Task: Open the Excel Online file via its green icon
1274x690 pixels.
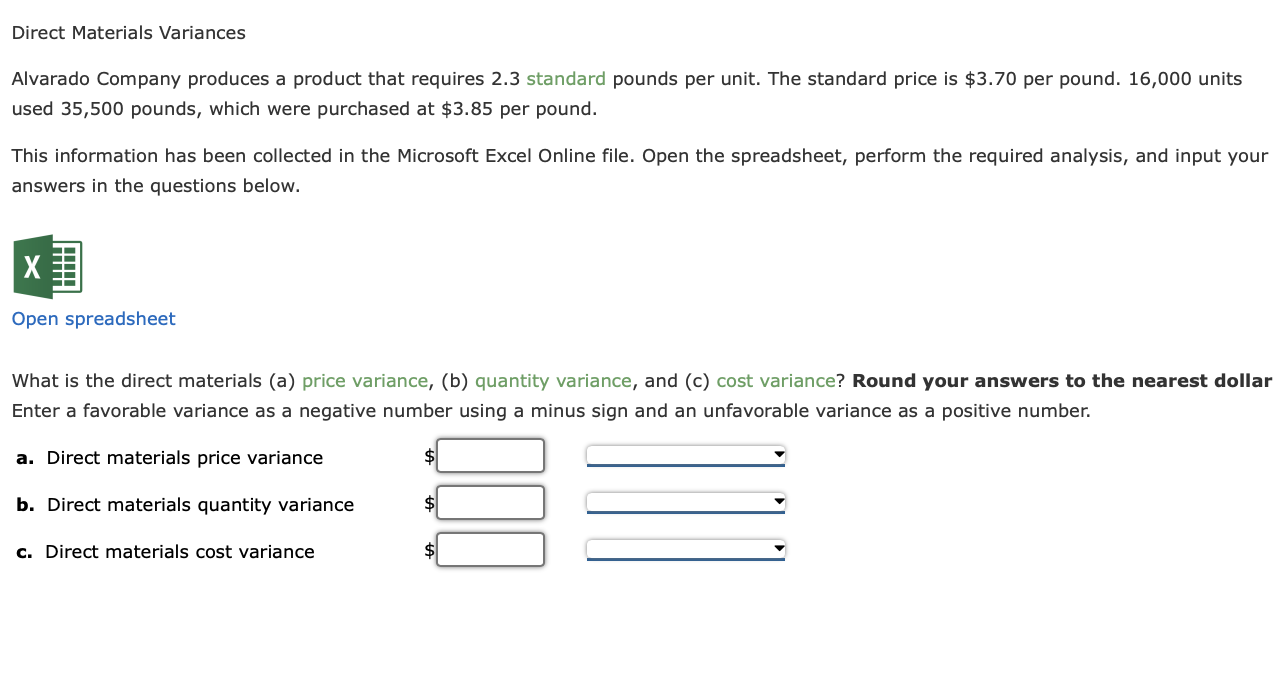Action: pos(47,267)
